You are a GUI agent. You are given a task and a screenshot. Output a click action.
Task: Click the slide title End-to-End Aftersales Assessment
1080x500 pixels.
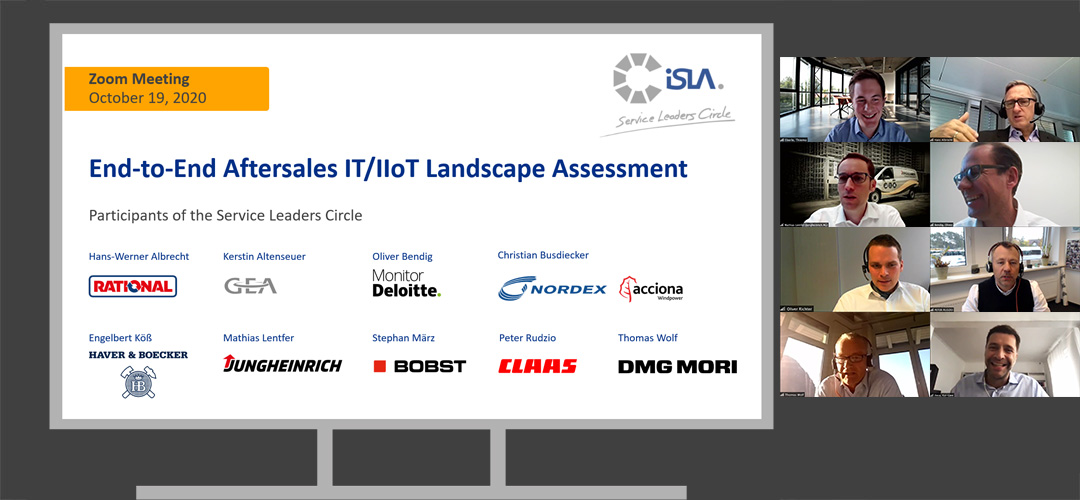(x=388, y=169)
